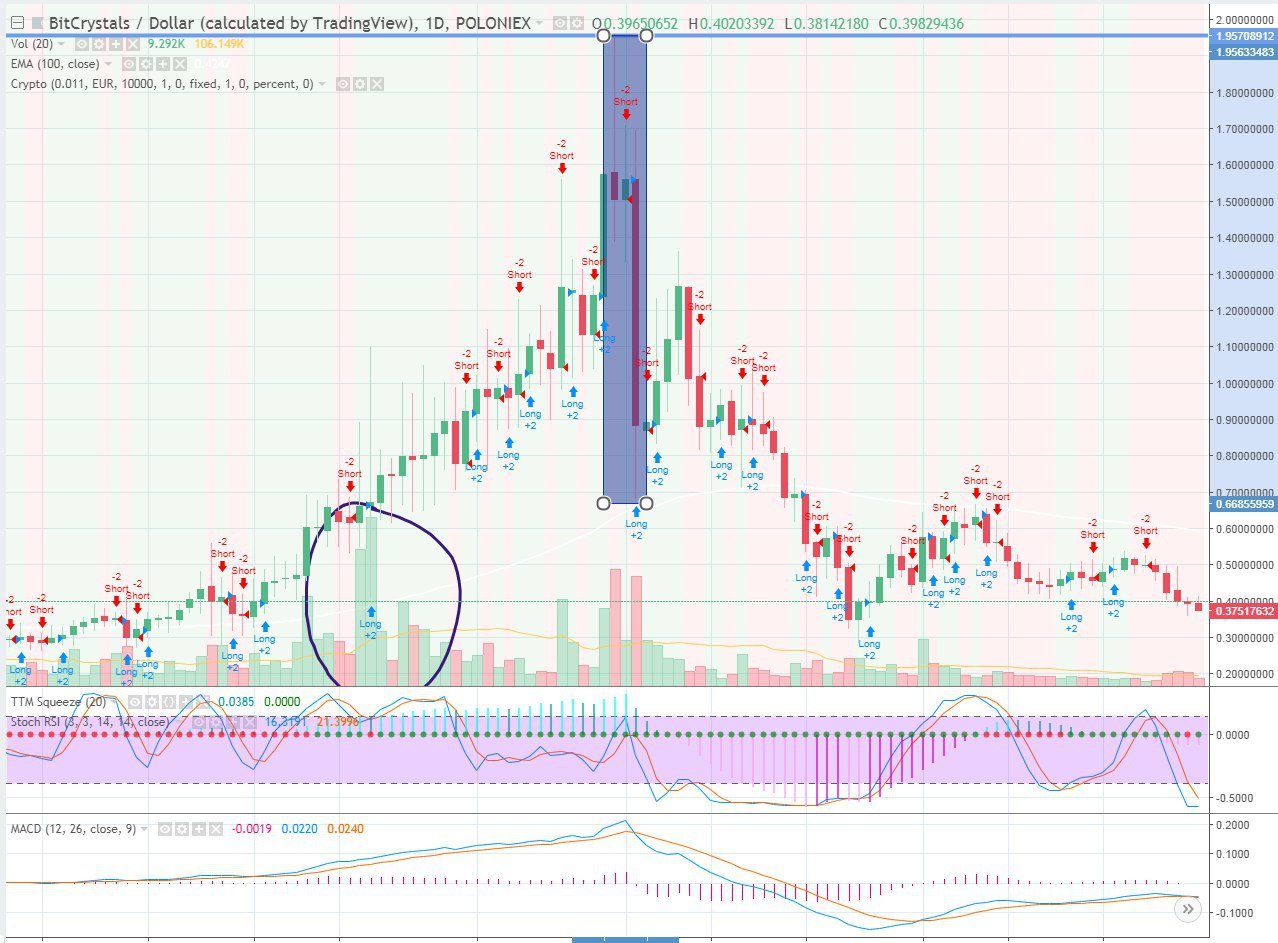The width and height of the screenshot is (1278, 943).
Task: Select top-left handle of the blue rectangle
Action: 603,36
